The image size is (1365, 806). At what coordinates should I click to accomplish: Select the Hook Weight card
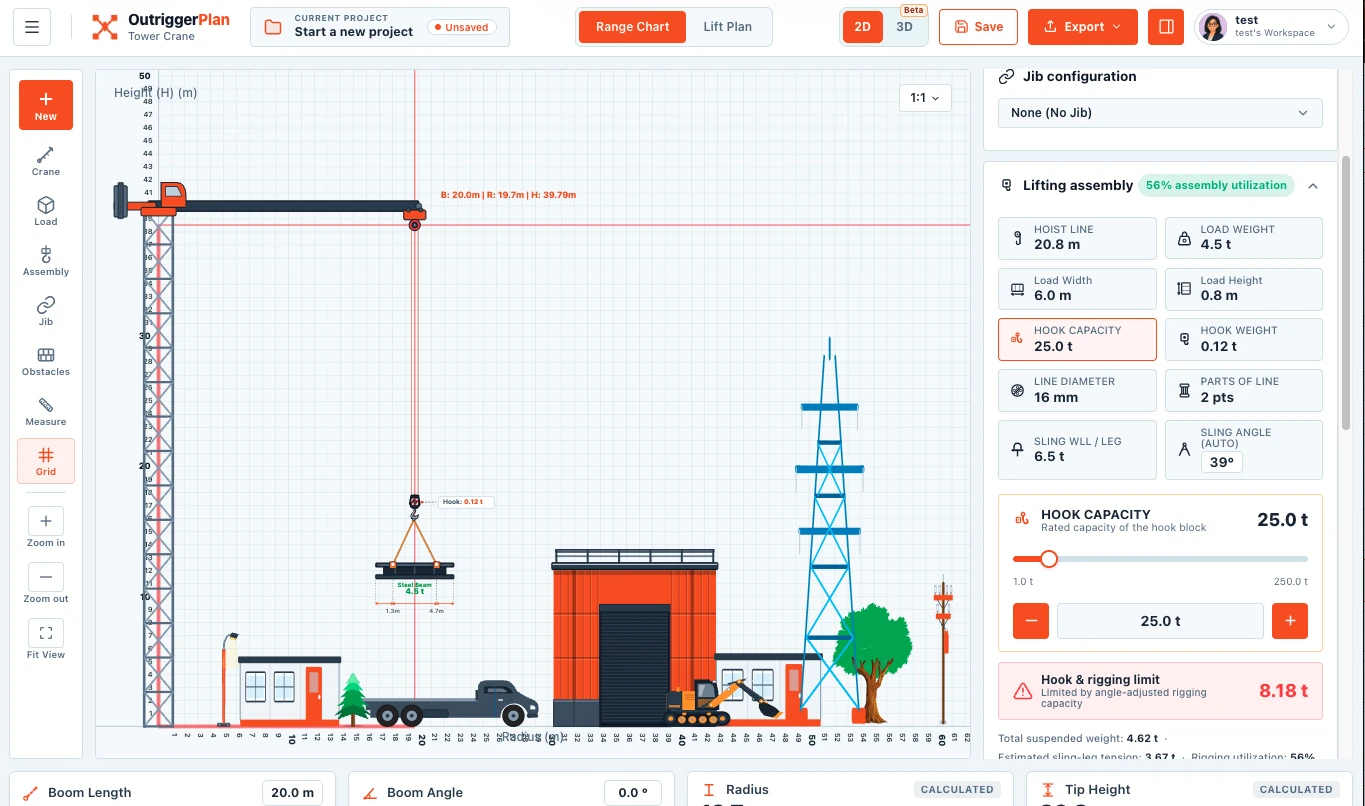coord(1243,339)
